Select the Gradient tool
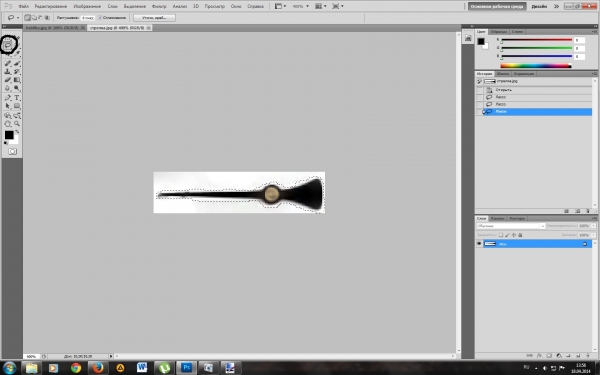Screen dimensions: 600x375 pyautogui.click(x=17, y=80)
